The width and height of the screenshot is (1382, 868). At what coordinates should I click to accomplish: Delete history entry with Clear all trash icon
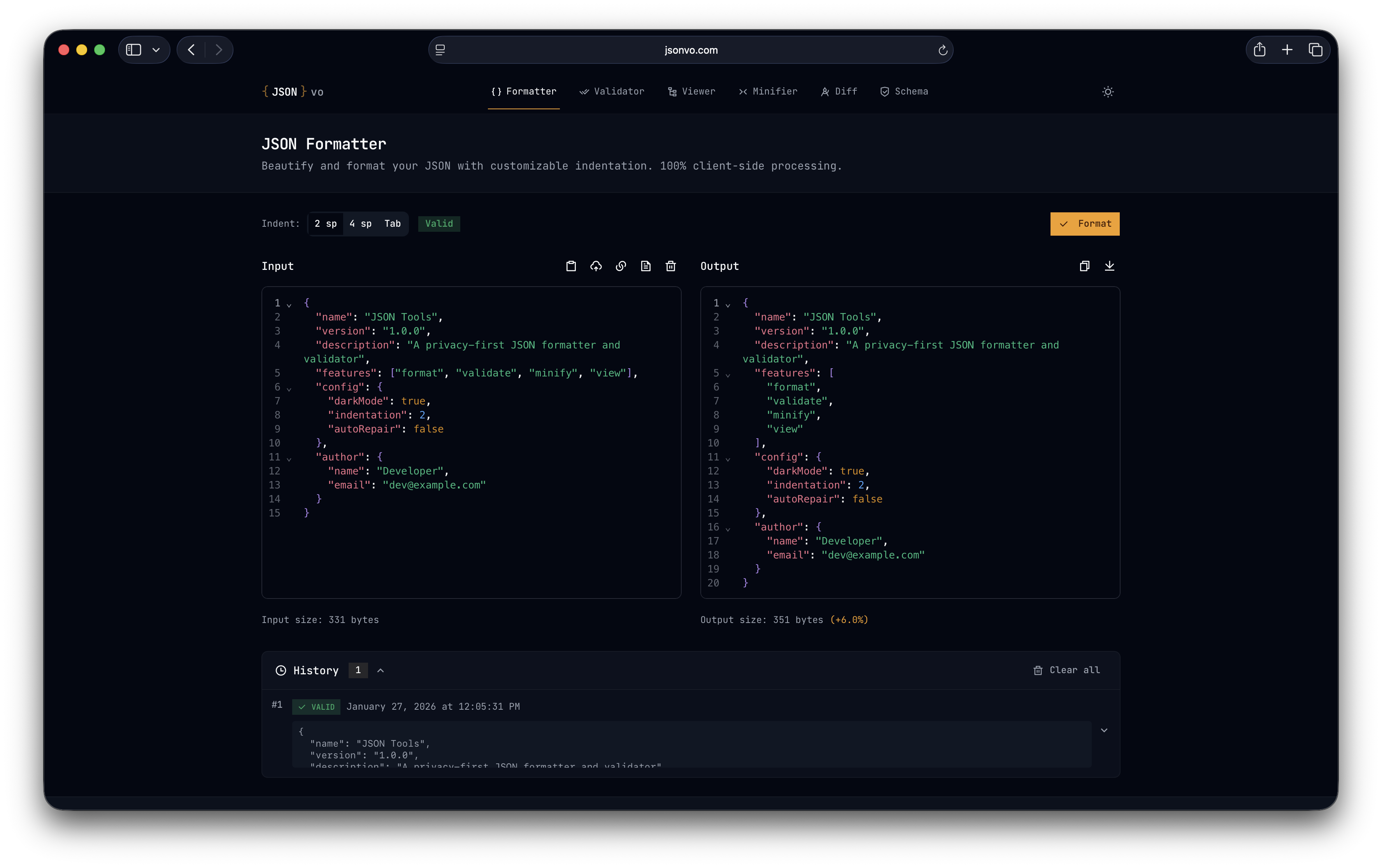[x=1038, y=670]
